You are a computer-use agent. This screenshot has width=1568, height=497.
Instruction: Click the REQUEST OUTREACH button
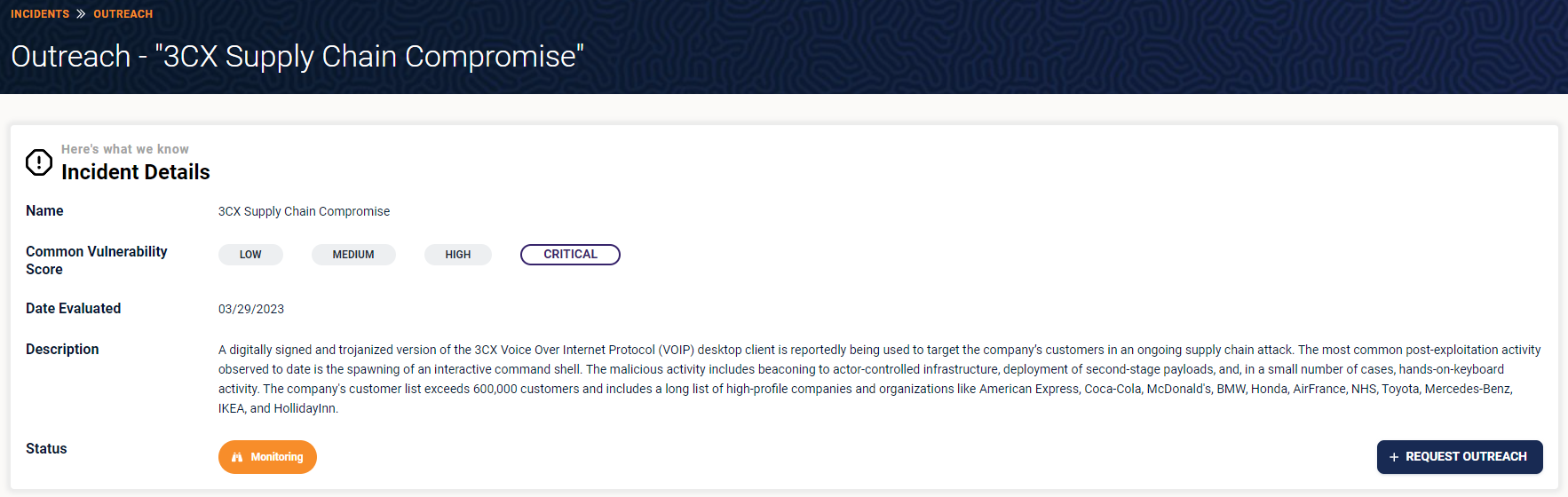[x=1460, y=457]
